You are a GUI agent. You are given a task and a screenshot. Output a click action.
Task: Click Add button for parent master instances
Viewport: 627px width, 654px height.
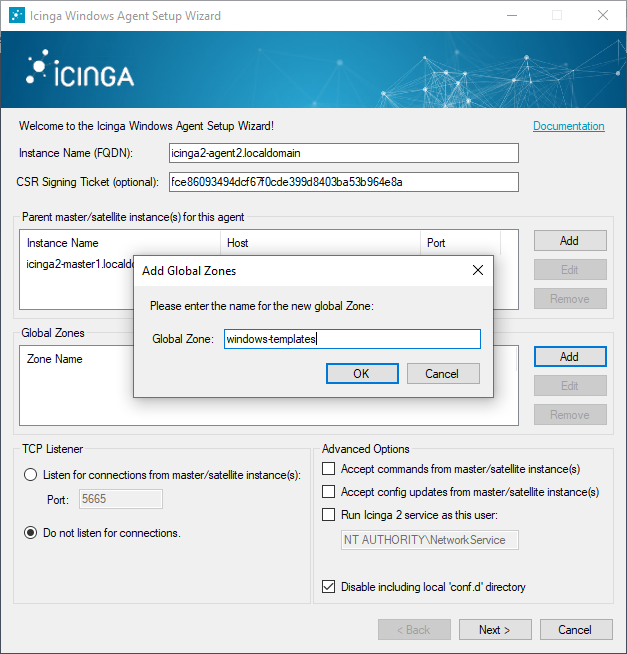pos(569,241)
